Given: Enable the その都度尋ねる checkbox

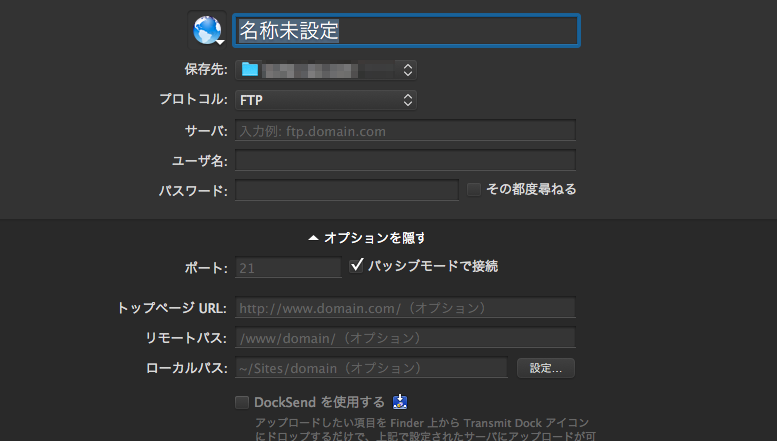Looking at the screenshot, I should pyautogui.click(x=474, y=189).
